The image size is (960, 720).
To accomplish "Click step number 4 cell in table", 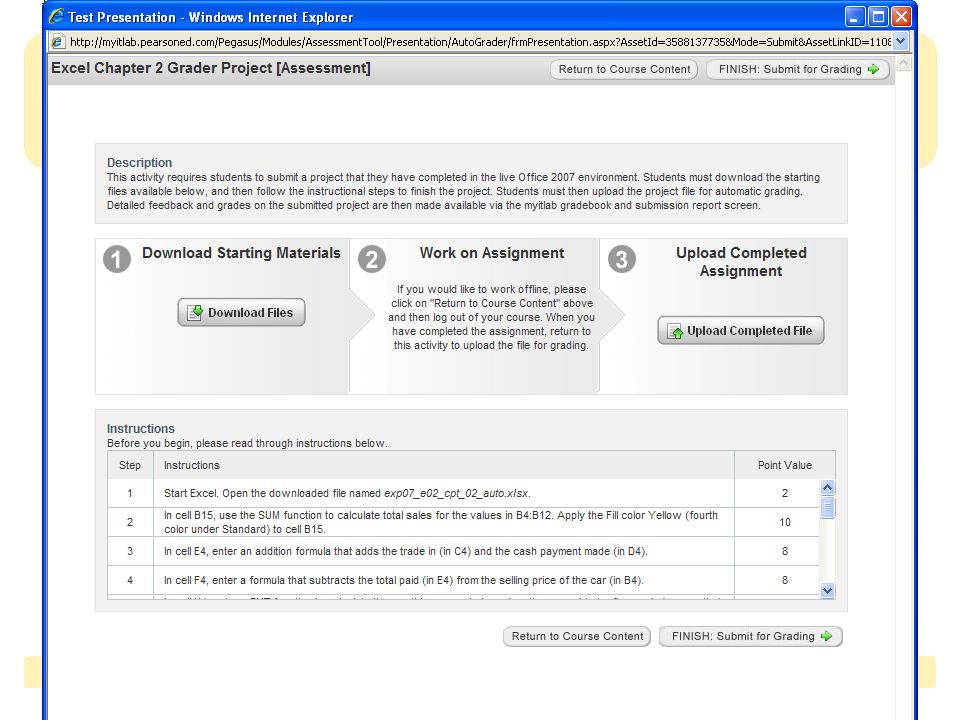I will (x=130, y=580).
